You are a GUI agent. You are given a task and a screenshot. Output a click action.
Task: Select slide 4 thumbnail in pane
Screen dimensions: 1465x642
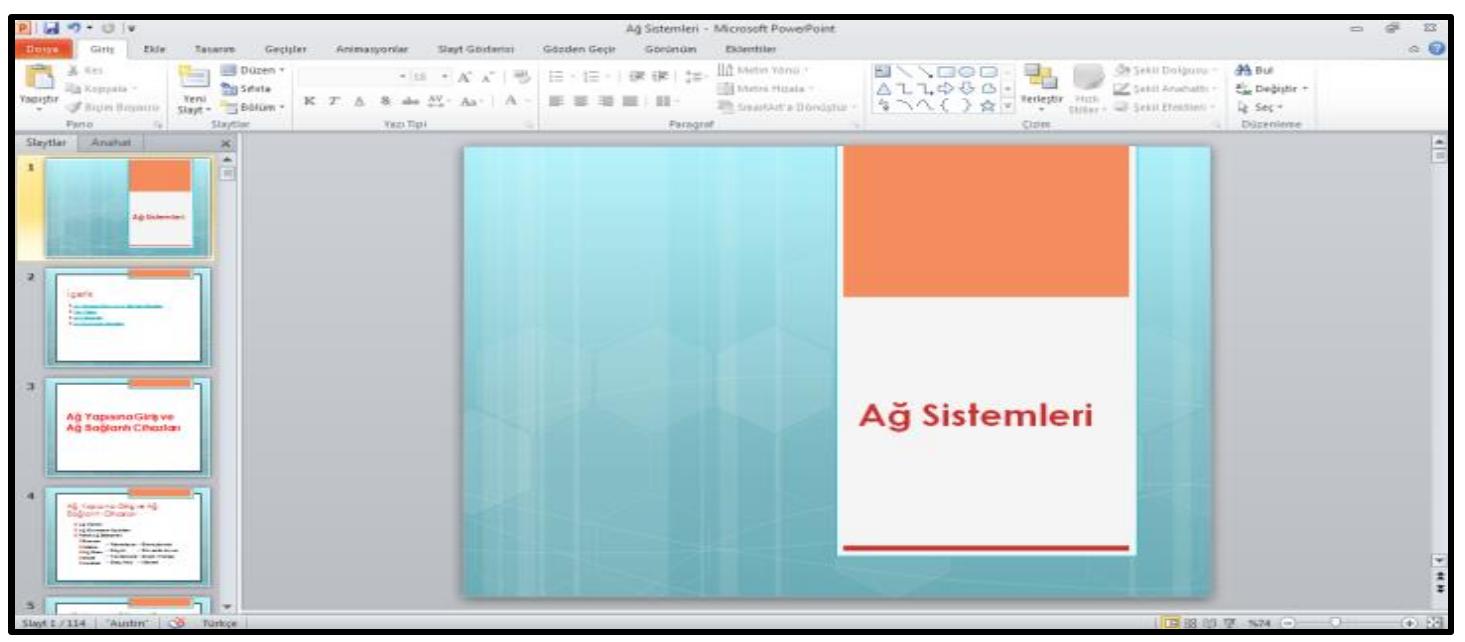(x=127, y=535)
